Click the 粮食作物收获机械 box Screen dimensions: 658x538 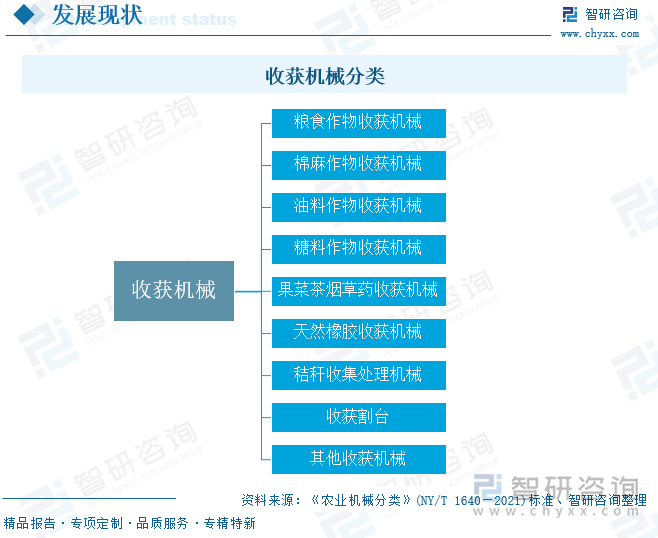(x=358, y=123)
